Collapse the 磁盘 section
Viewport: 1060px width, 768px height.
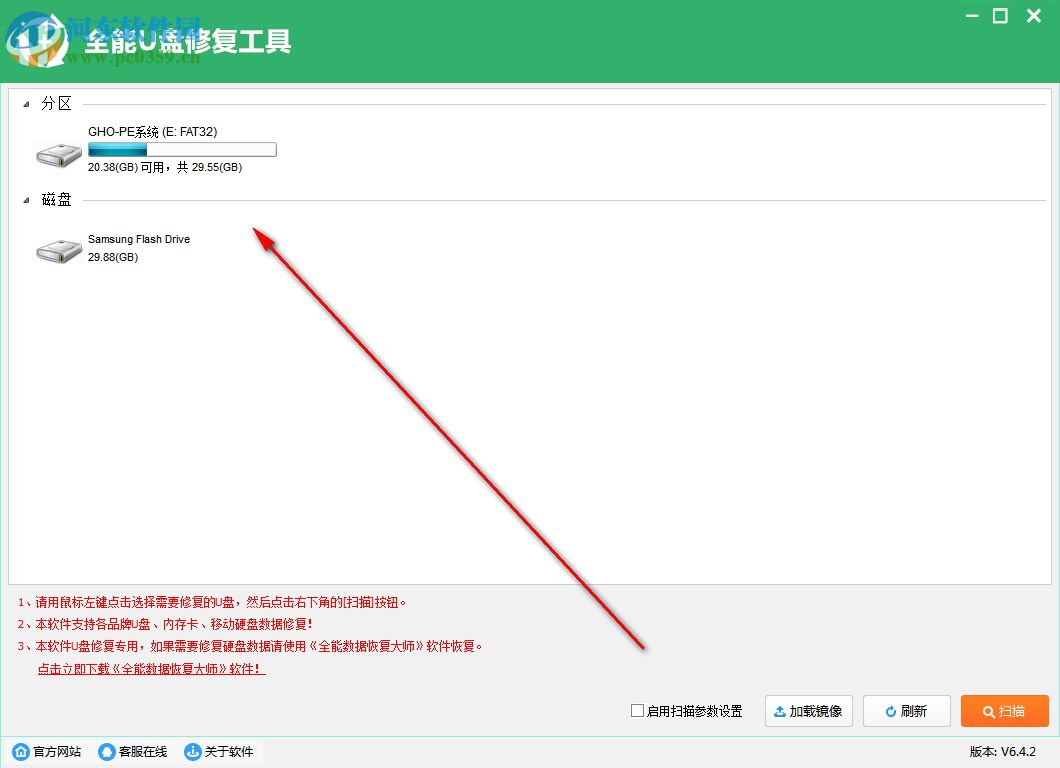(27, 199)
